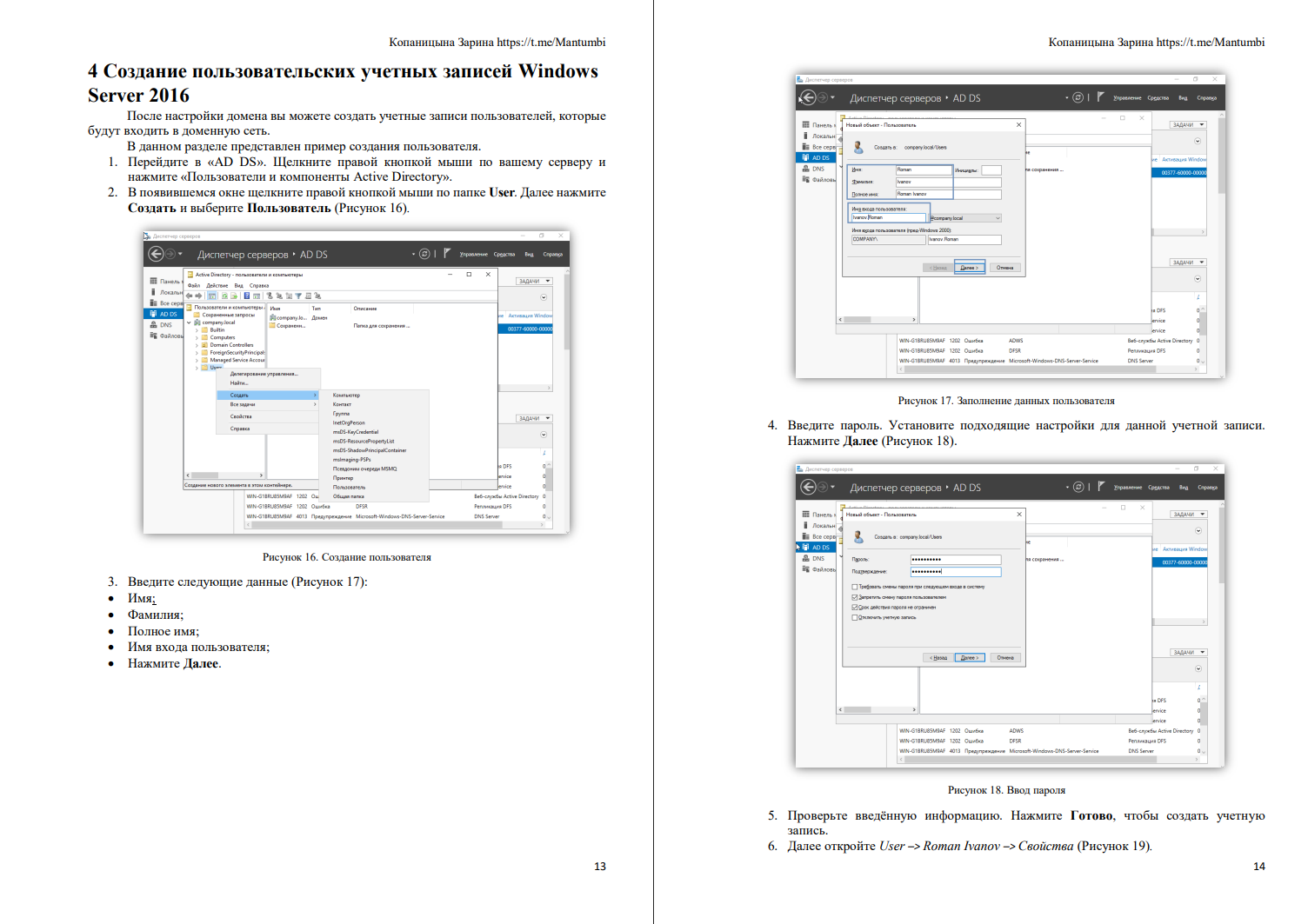Choose 'Группа' in the Figure 16 submenu
Screen dimensions: 1308x924
click(x=341, y=414)
